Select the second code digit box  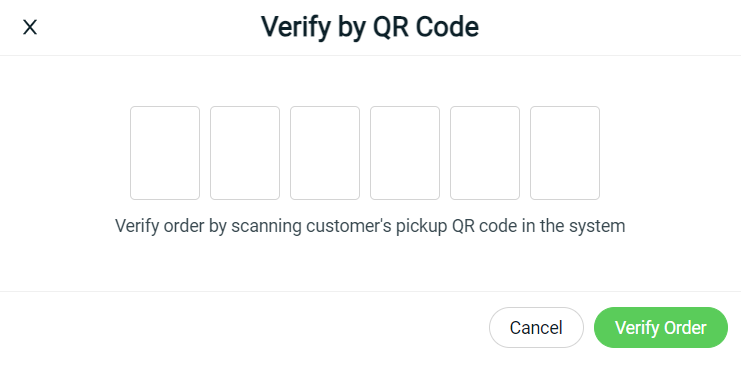245,153
